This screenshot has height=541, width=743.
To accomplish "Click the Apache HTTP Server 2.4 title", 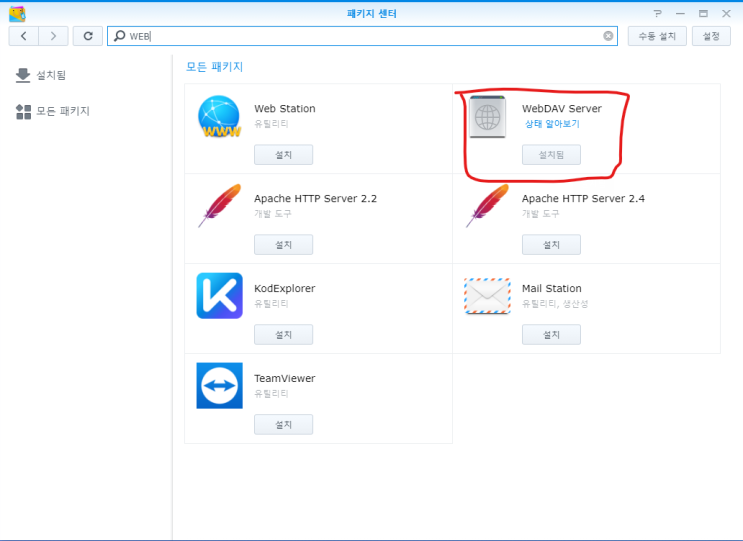I will click(x=583, y=198).
